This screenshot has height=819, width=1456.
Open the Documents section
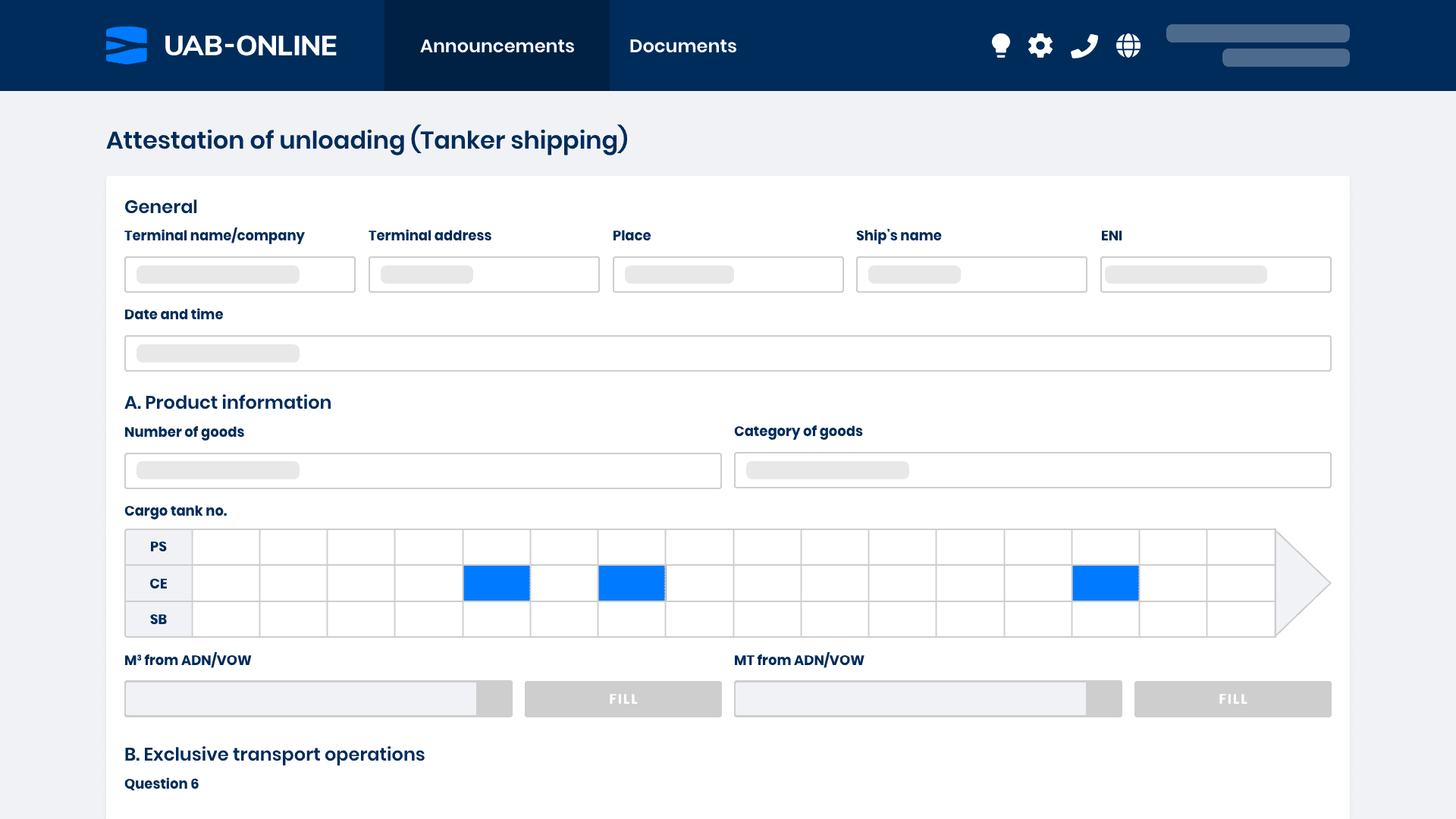(682, 45)
